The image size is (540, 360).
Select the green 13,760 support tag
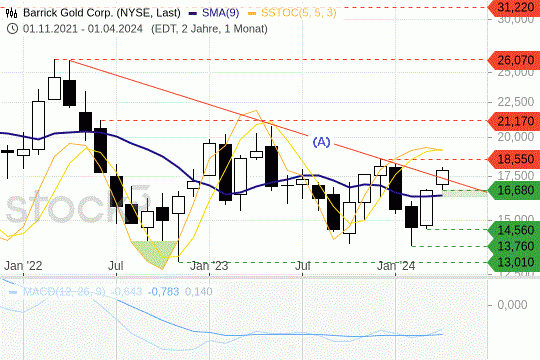(514, 246)
